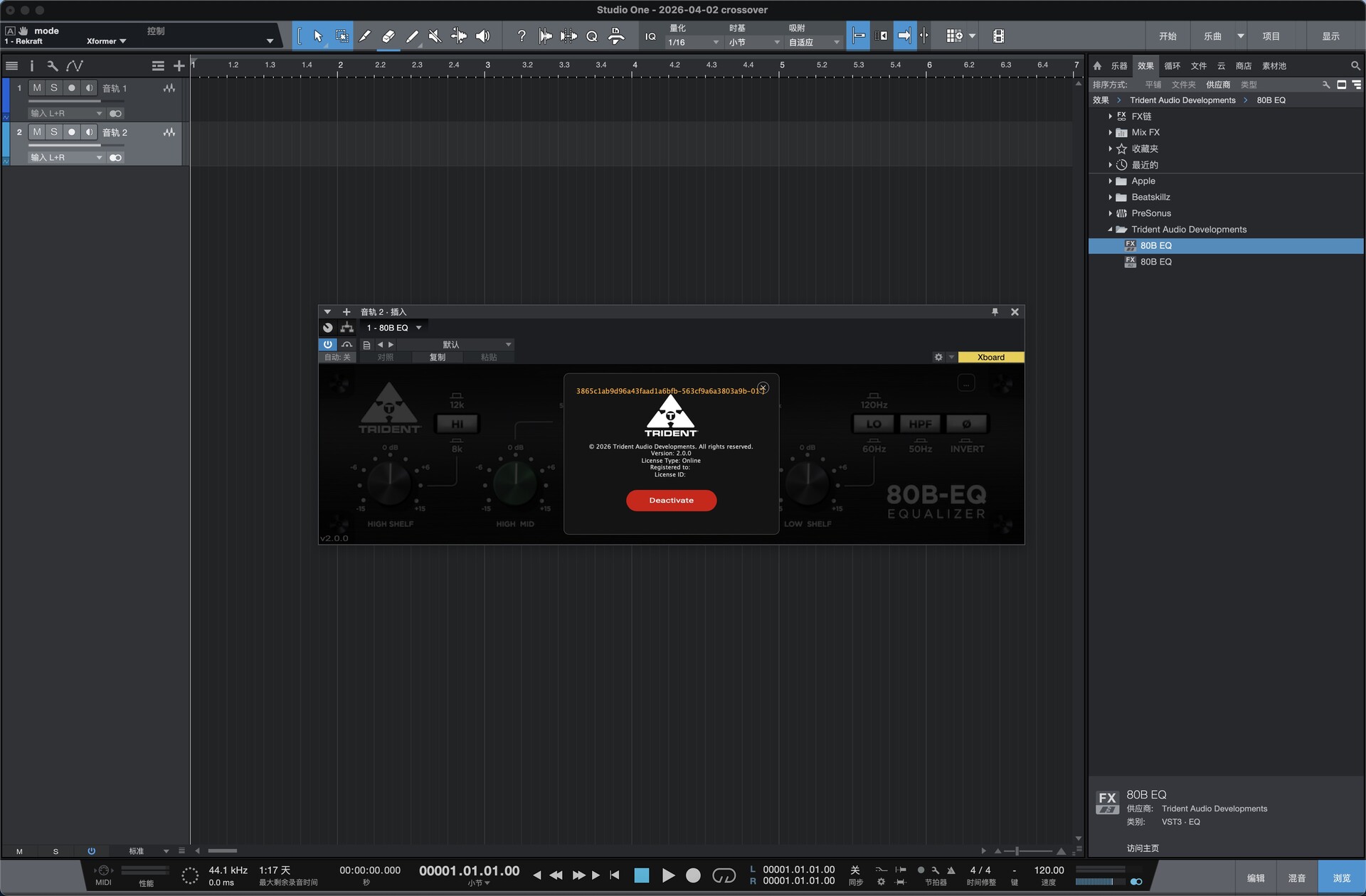
Task: Expand the PreSonus vendor folder
Action: [x=1110, y=213]
